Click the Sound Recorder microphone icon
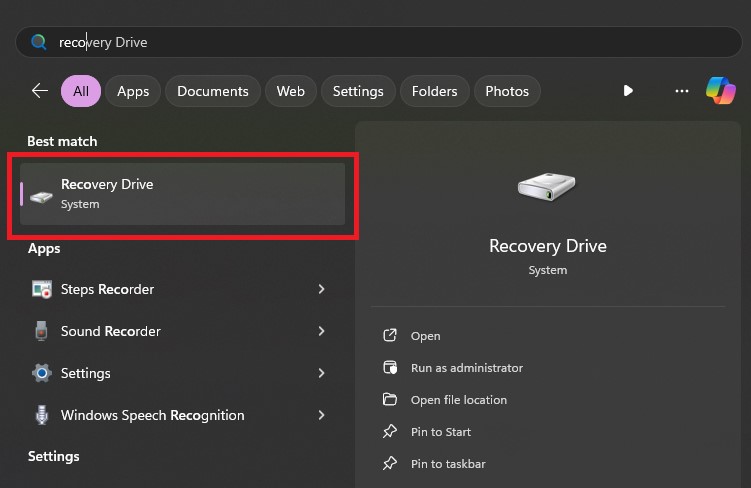The width and height of the screenshot is (751, 488). [42, 331]
